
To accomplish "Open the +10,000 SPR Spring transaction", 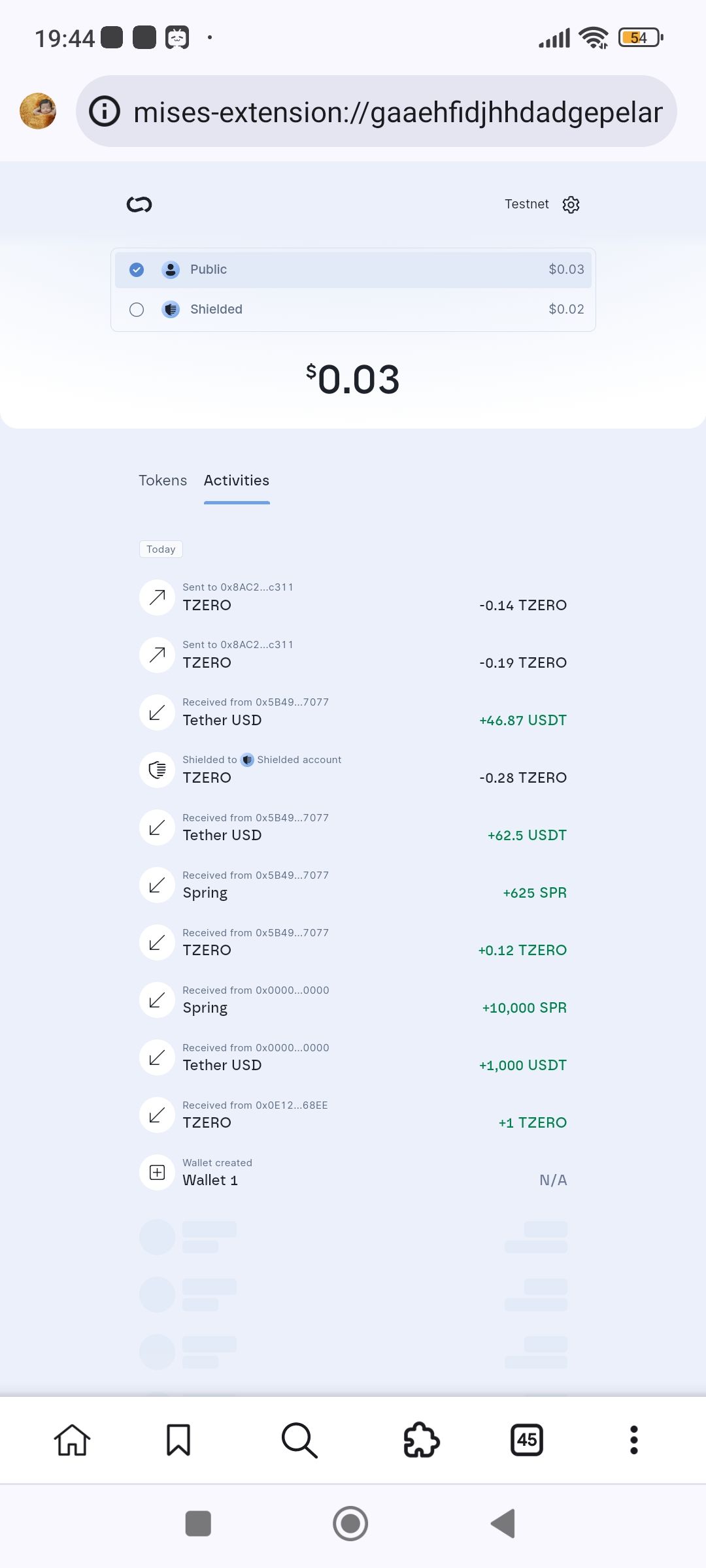I will pyautogui.click(x=353, y=1000).
